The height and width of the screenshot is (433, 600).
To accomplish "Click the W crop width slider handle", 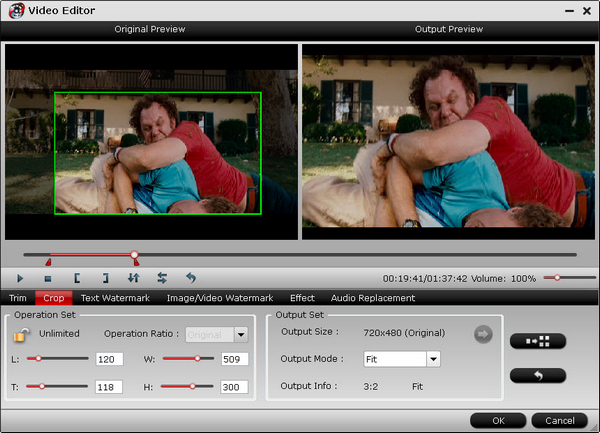I will click(197, 358).
